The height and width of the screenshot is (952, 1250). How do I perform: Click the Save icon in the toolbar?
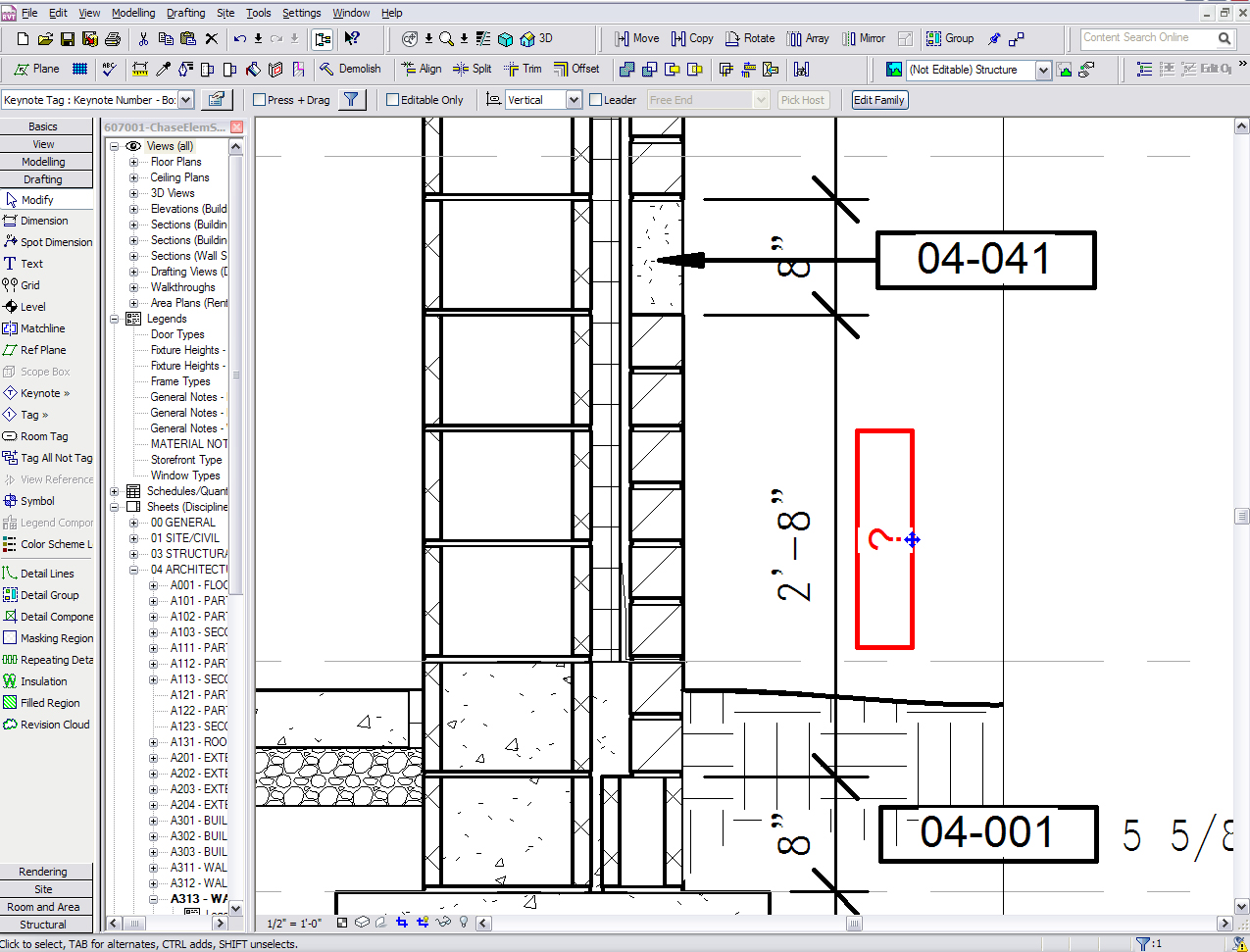pos(68,39)
